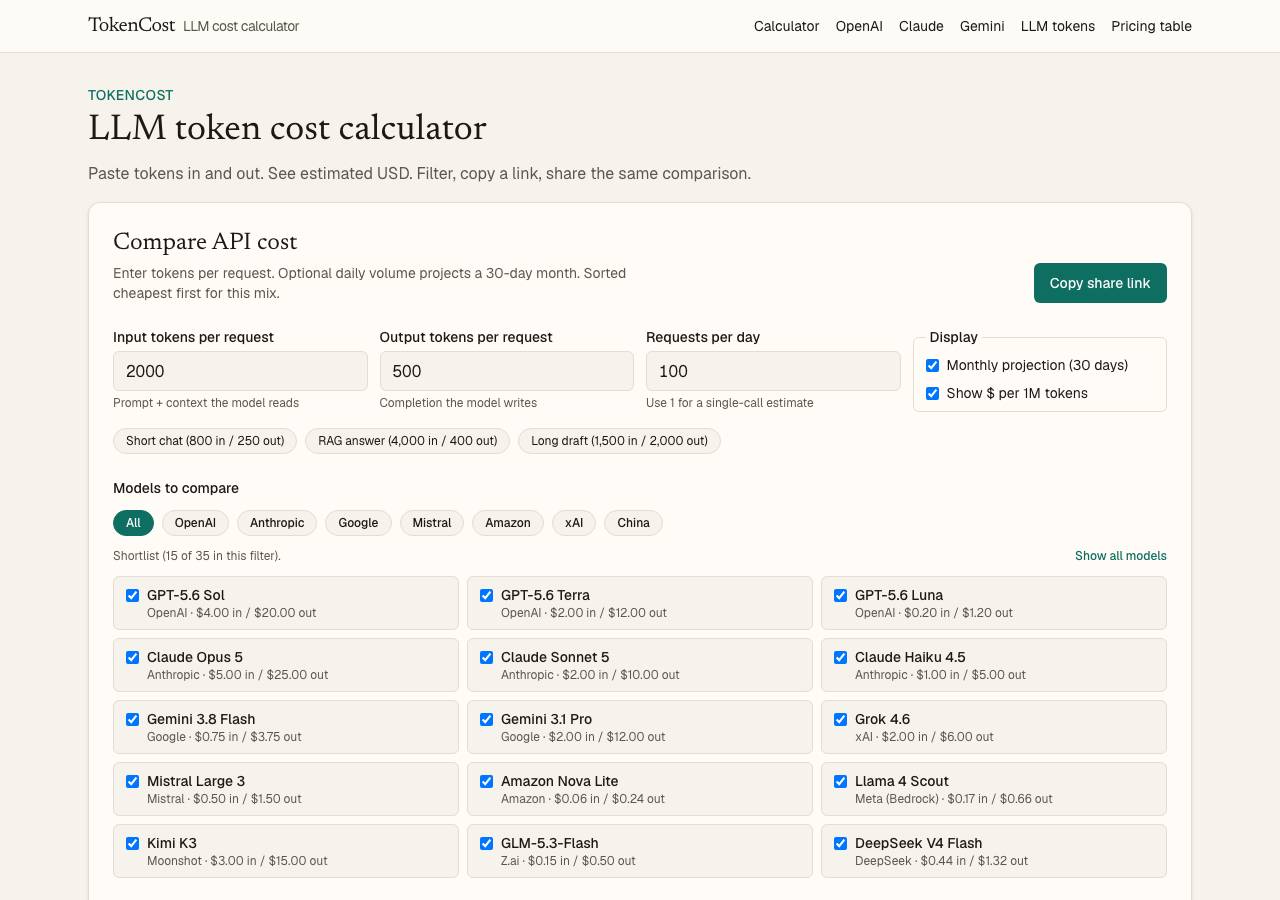Click the TokenCost logo
This screenshot has width=1280, height=900.
click(131, 25)
